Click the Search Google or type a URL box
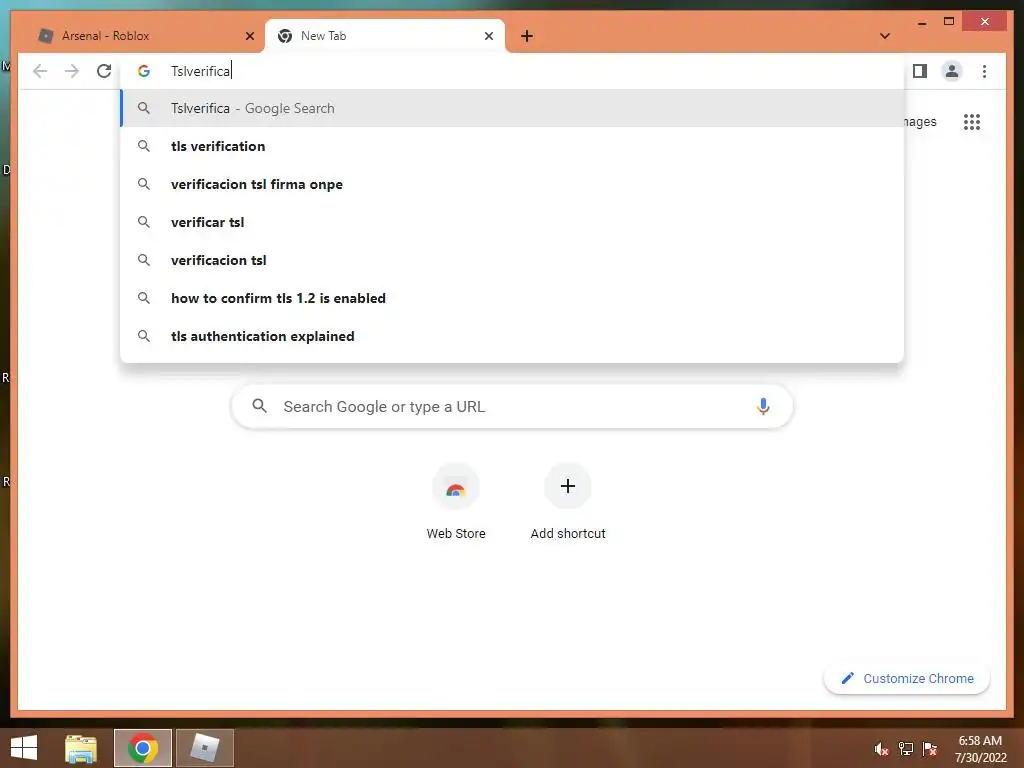 pyautogui.click(x=512, y=407)
